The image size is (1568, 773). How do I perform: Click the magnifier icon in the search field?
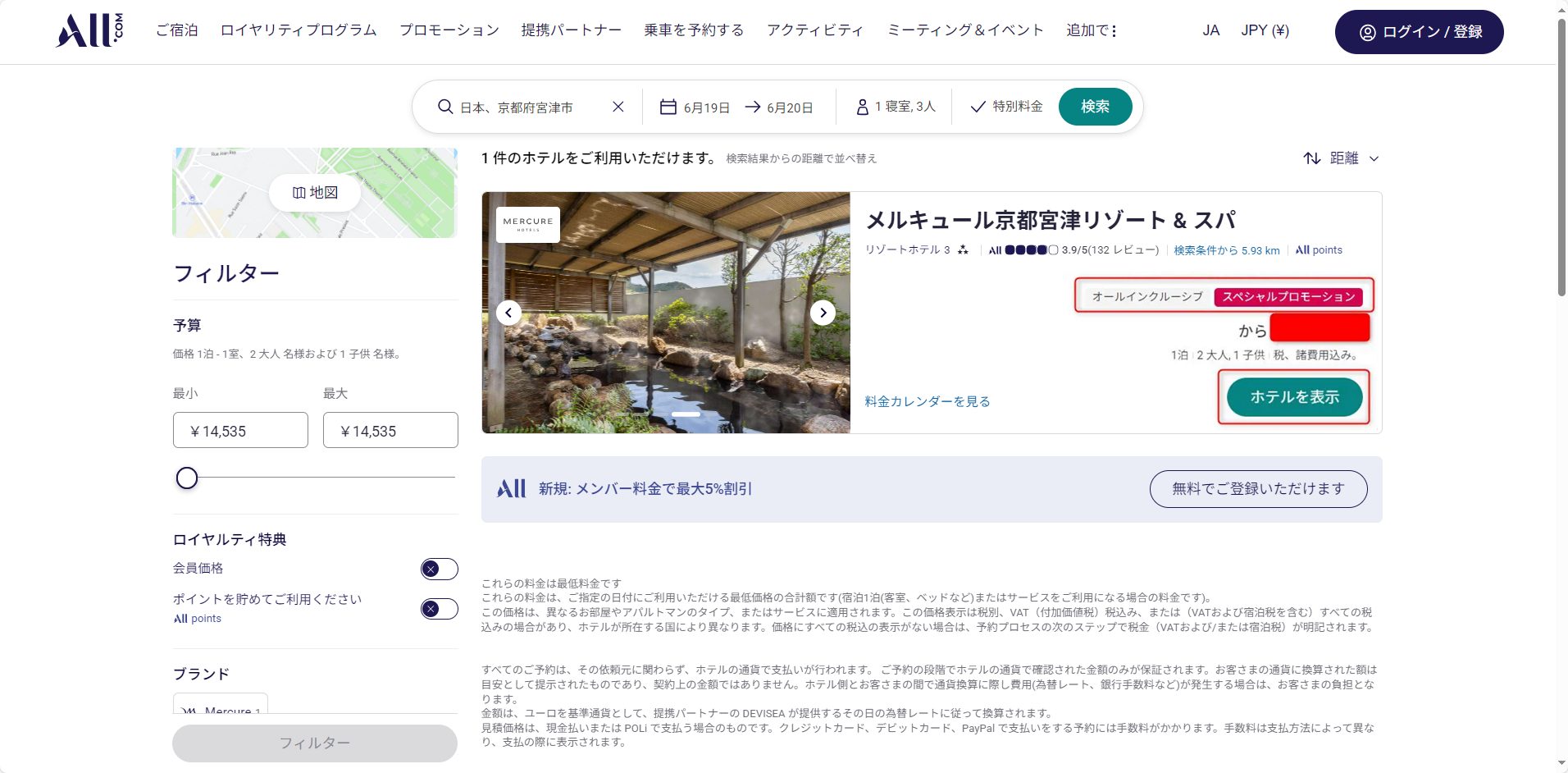click(x=445, y=107)
